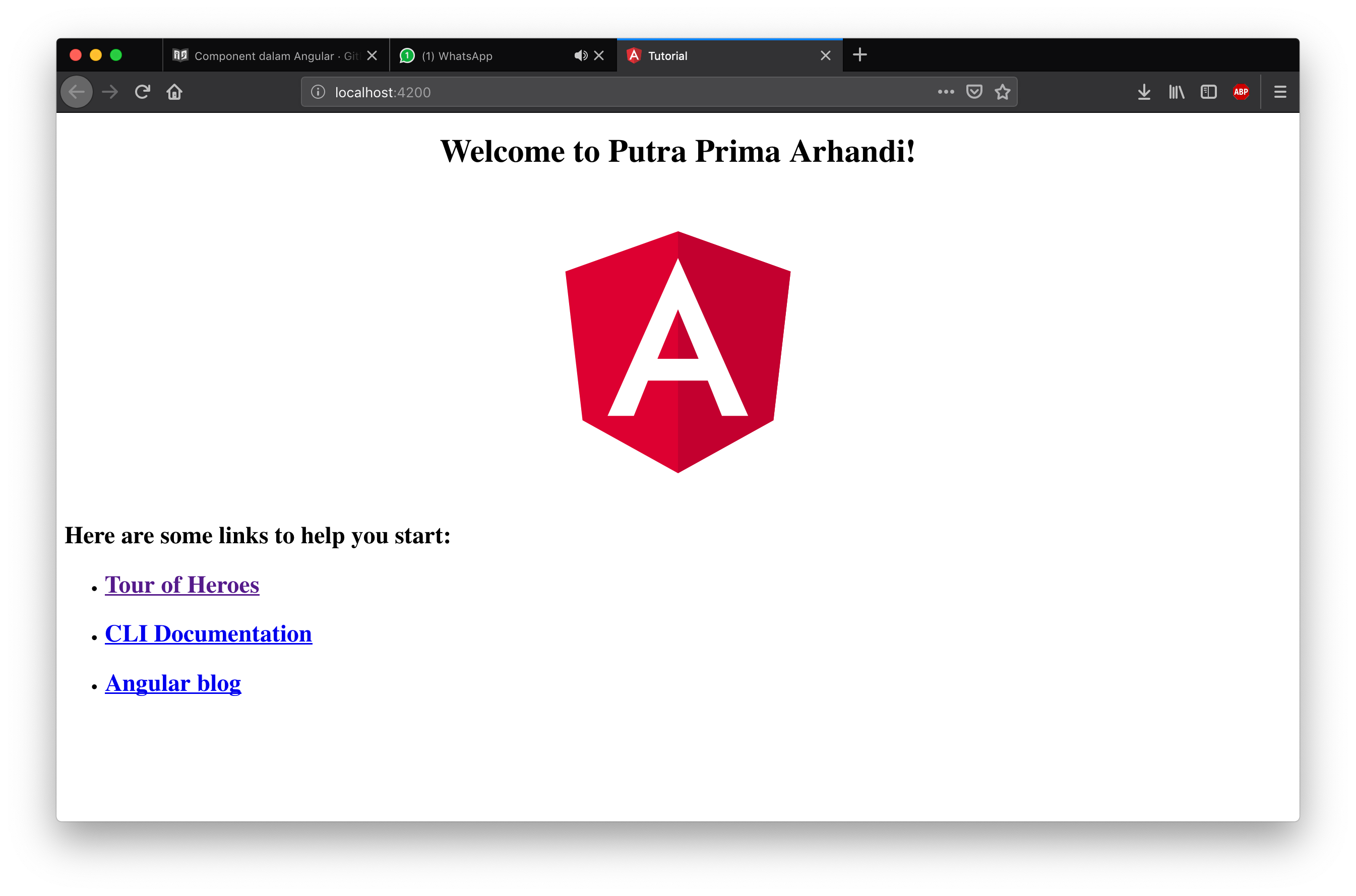Minimize window with yellow button
1356x896 pixels.
[x=95, y=55]
